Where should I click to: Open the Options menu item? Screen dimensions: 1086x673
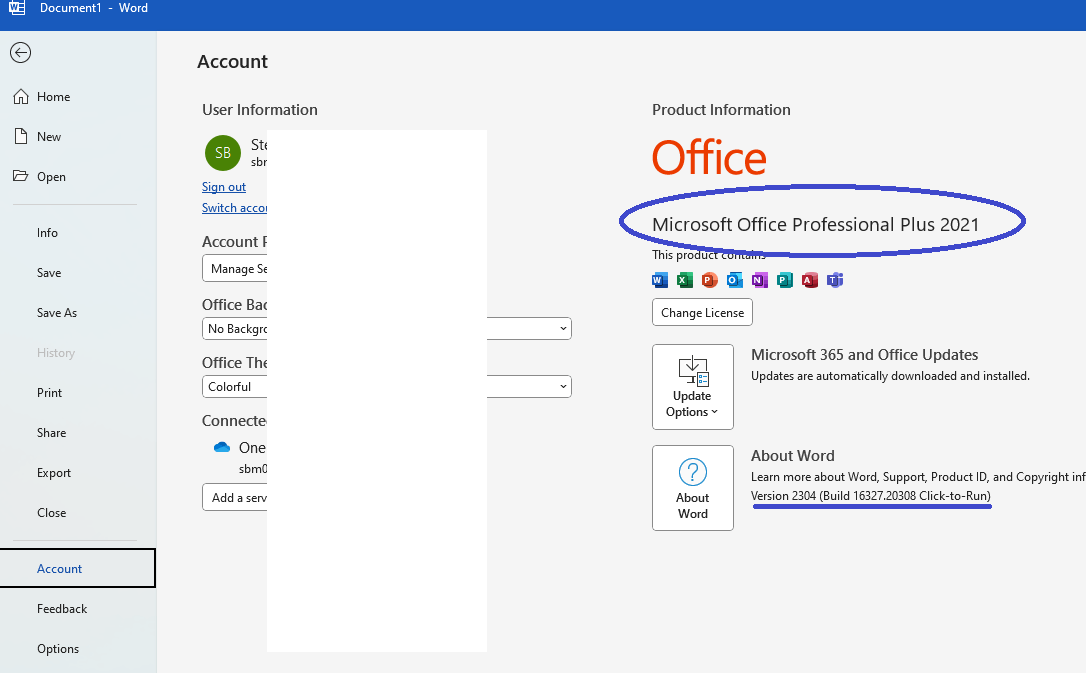(x=58, y=648)
